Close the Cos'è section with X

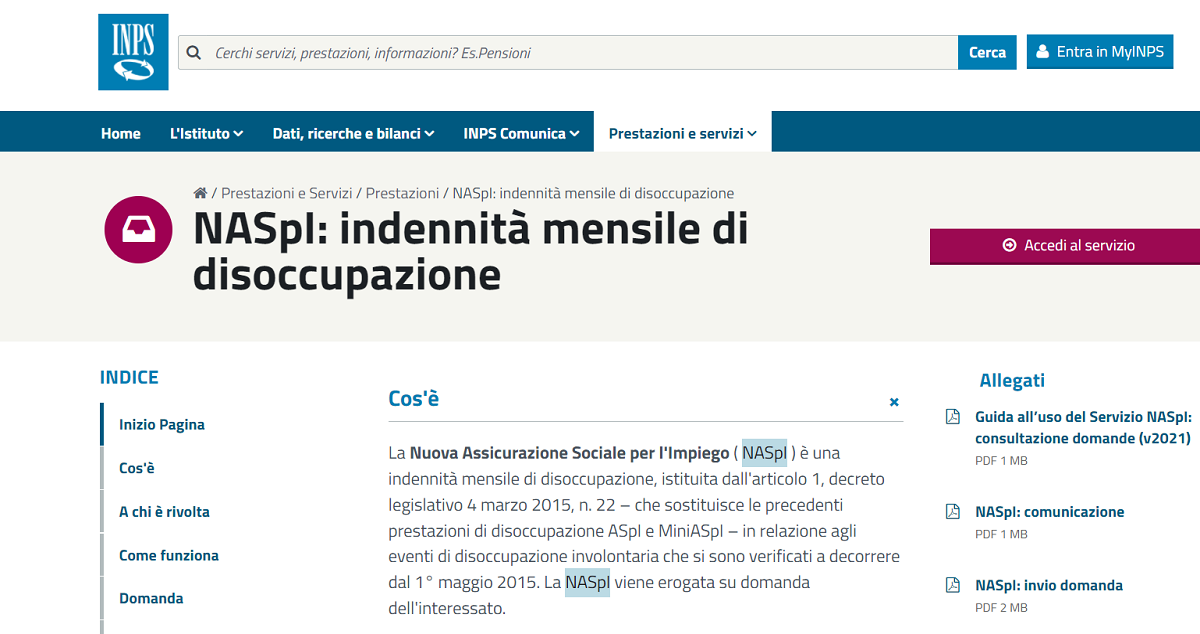tap(894, 402)
